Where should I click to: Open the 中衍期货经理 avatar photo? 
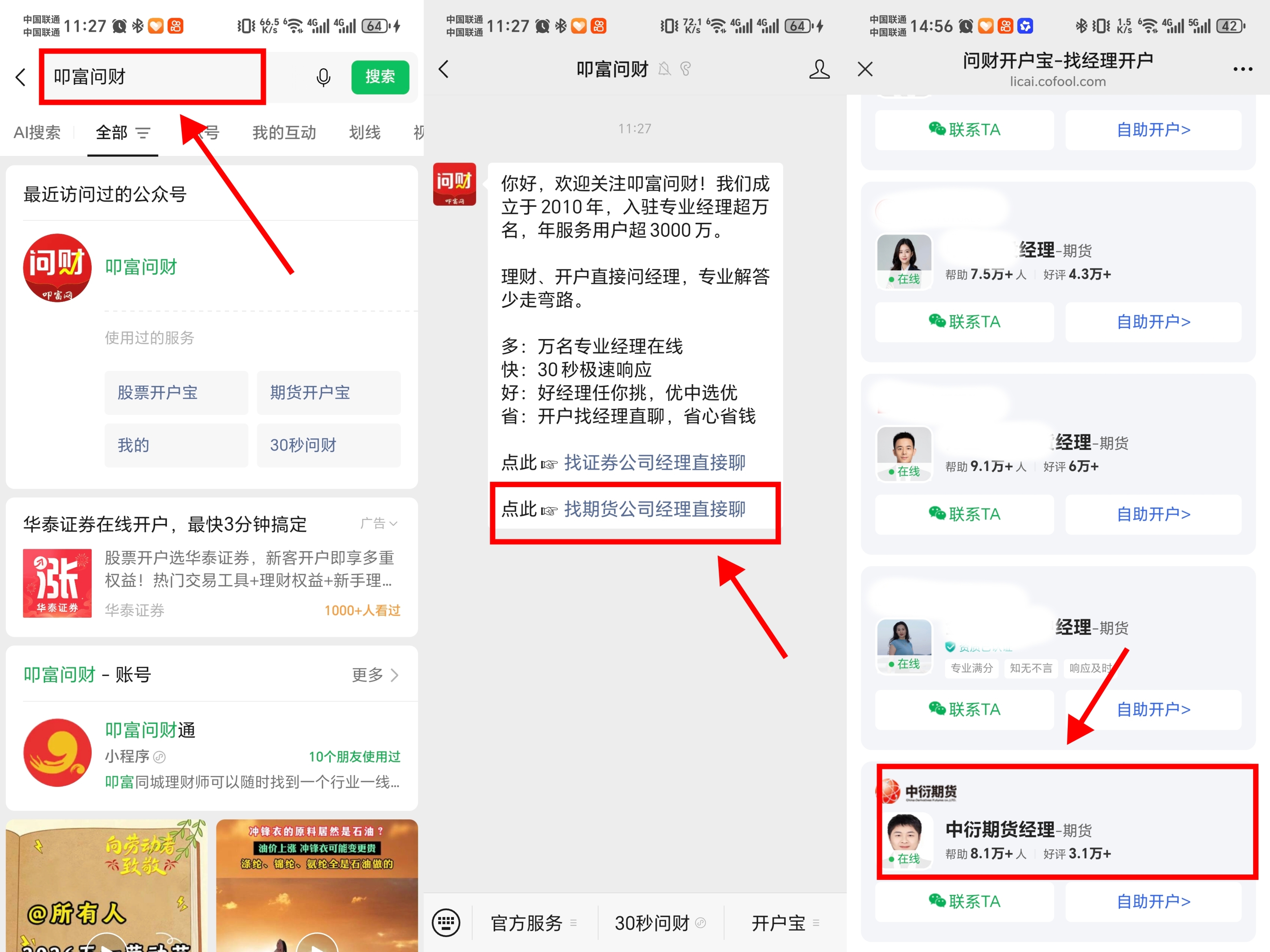point(904,841)
